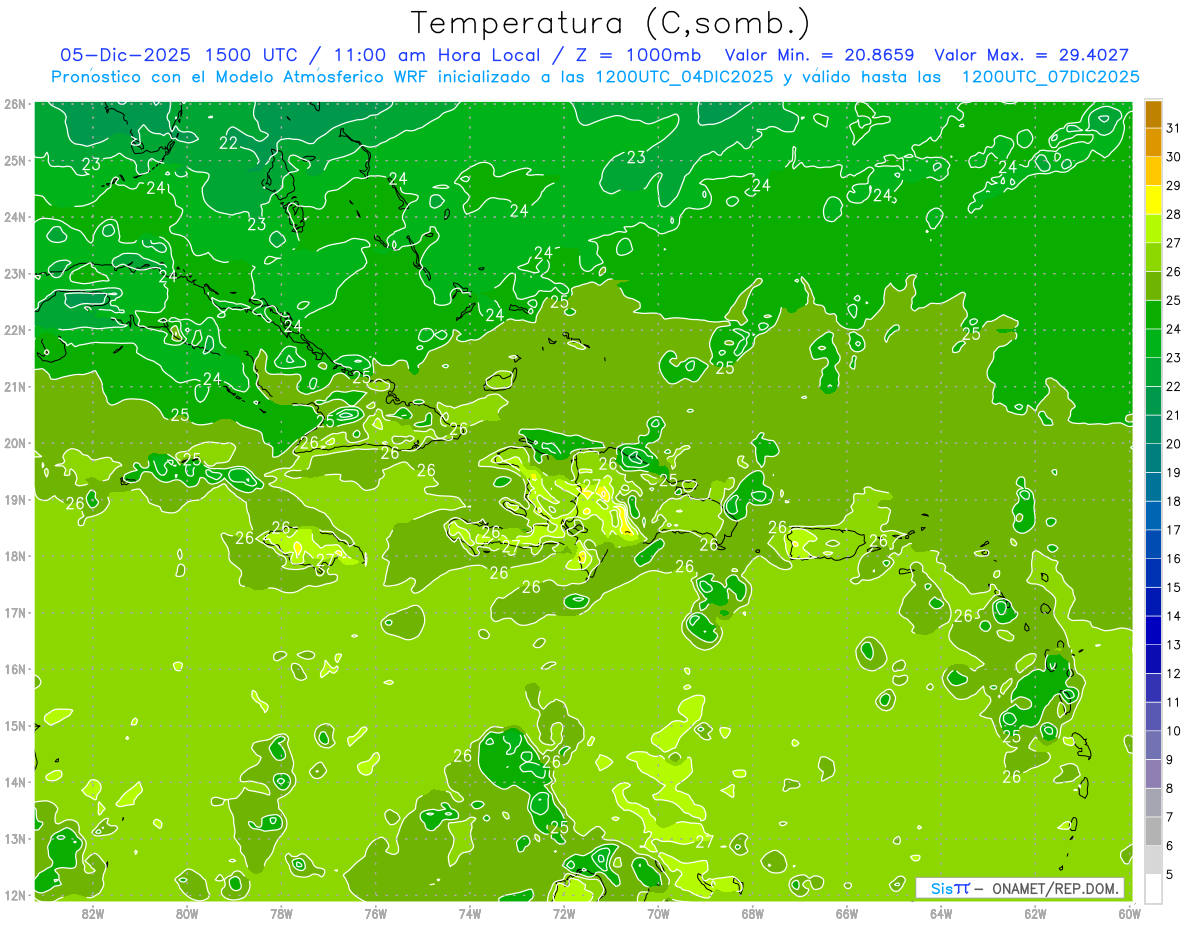Click the '1200UTC_07DIC2025' valid-until time
This screenshot has height=927, width=1200.
(x=1050, y=77)
